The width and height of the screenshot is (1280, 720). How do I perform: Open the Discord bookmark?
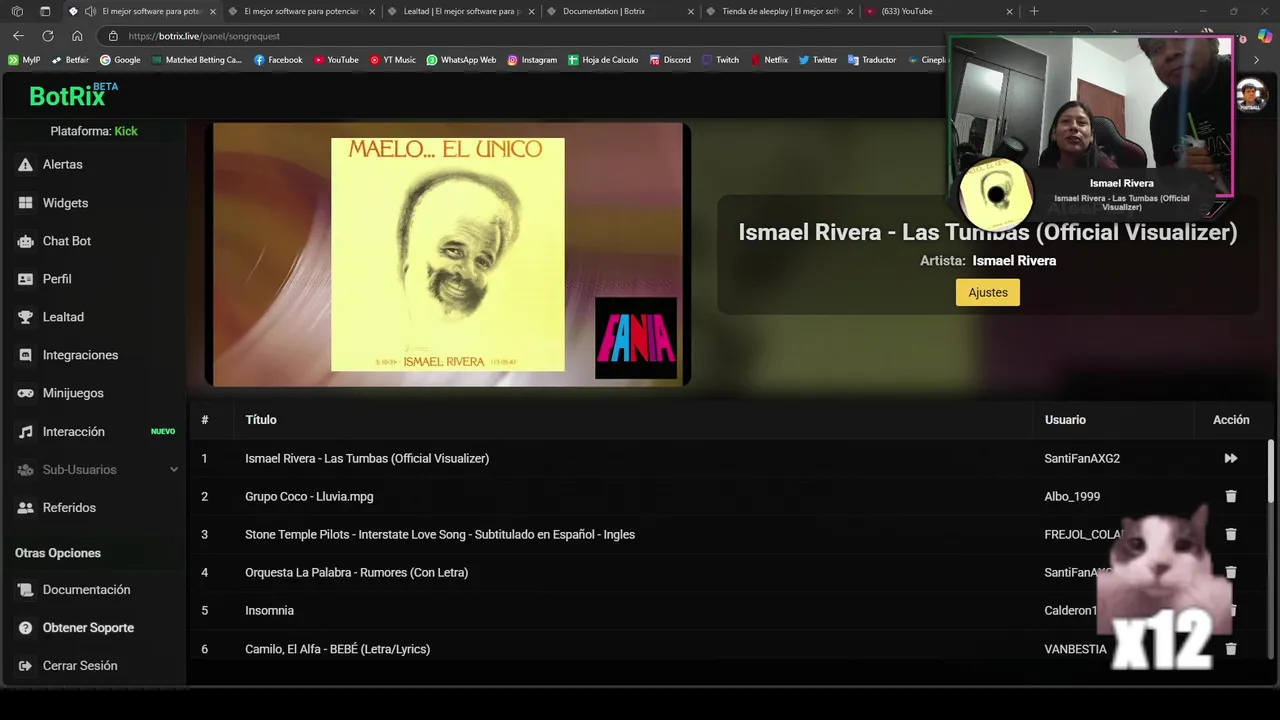(x=670, y=60)
